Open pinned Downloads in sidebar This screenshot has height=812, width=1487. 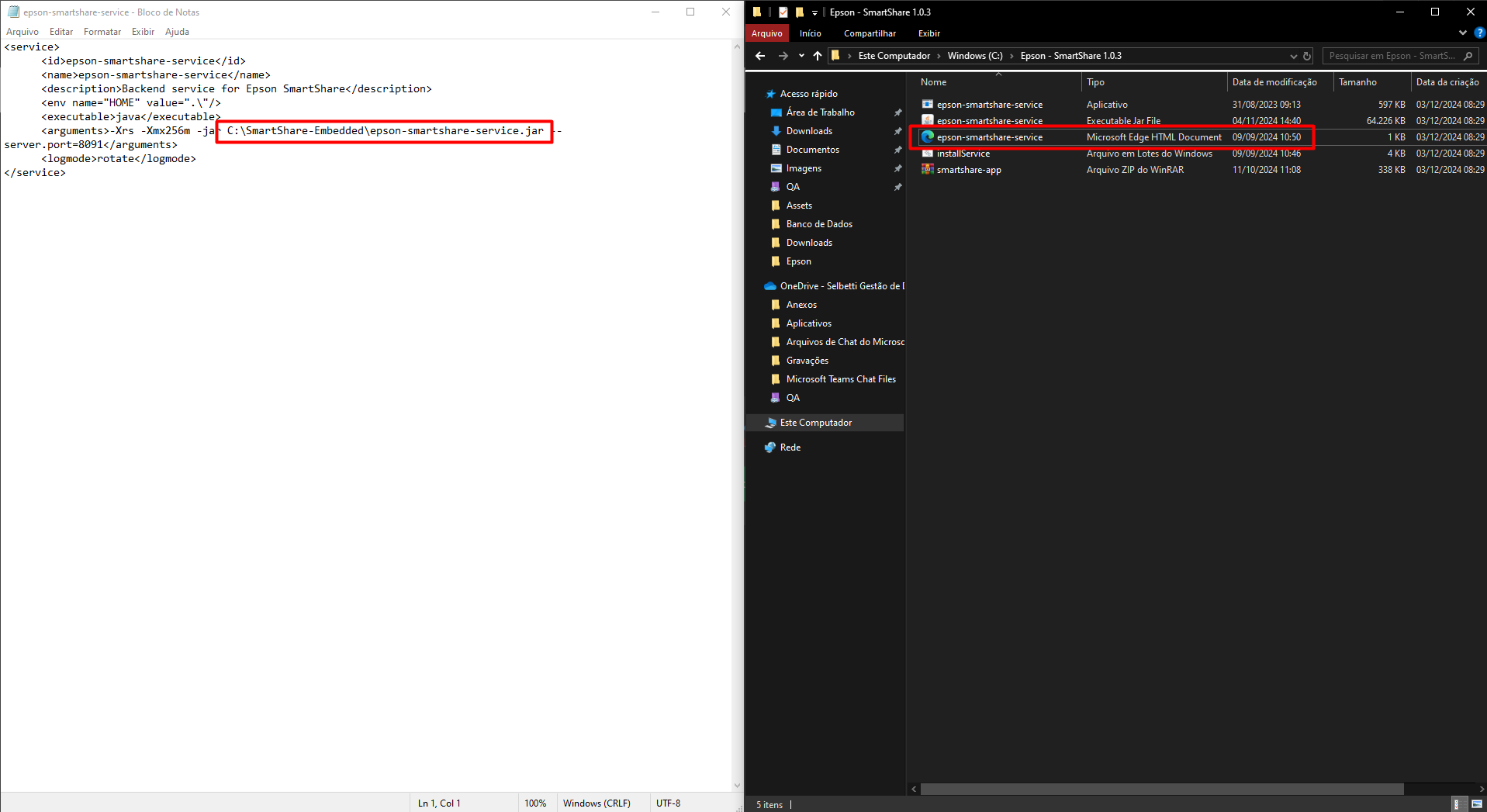click(809, 131)
